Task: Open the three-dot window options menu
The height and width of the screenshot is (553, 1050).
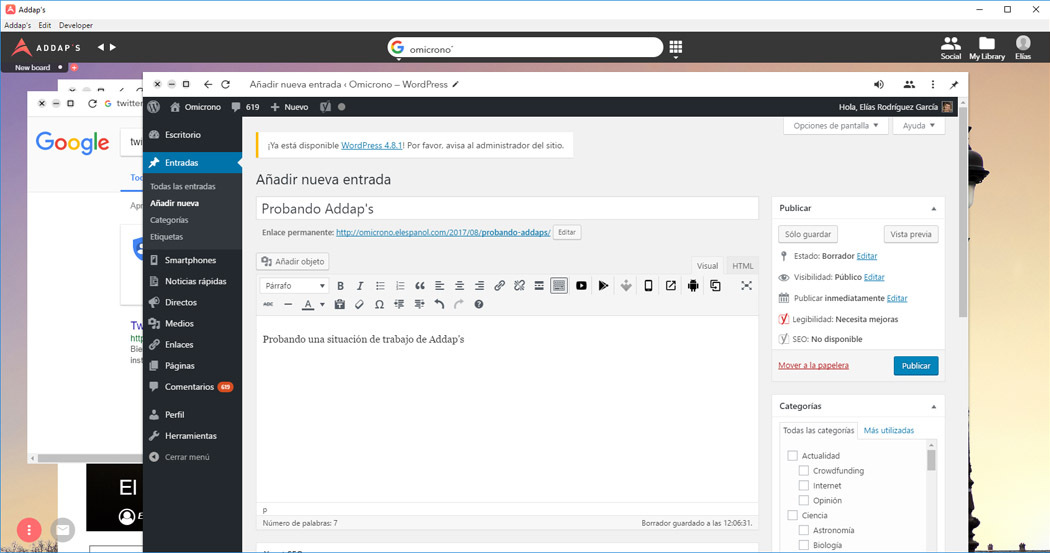Action: 932,84
